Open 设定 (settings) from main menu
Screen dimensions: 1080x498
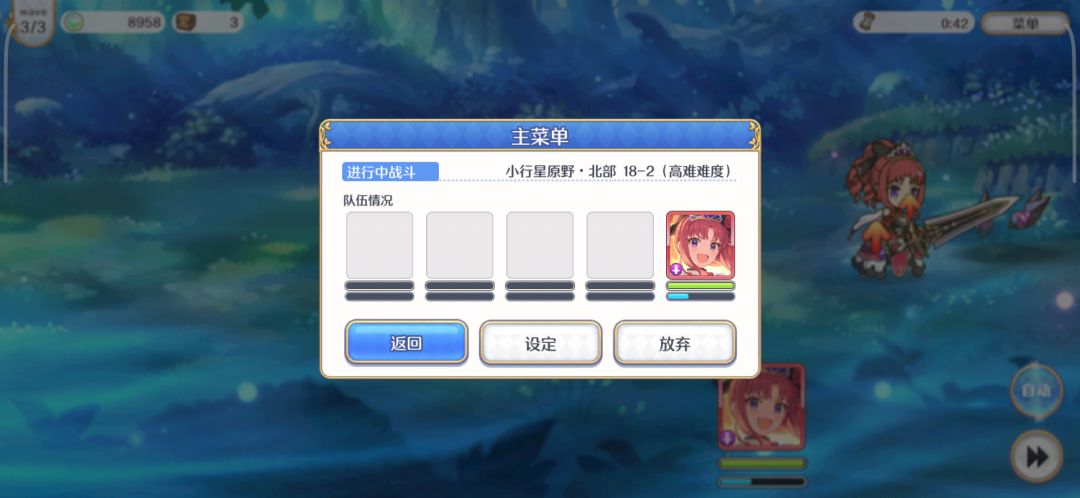coord(541,342)
